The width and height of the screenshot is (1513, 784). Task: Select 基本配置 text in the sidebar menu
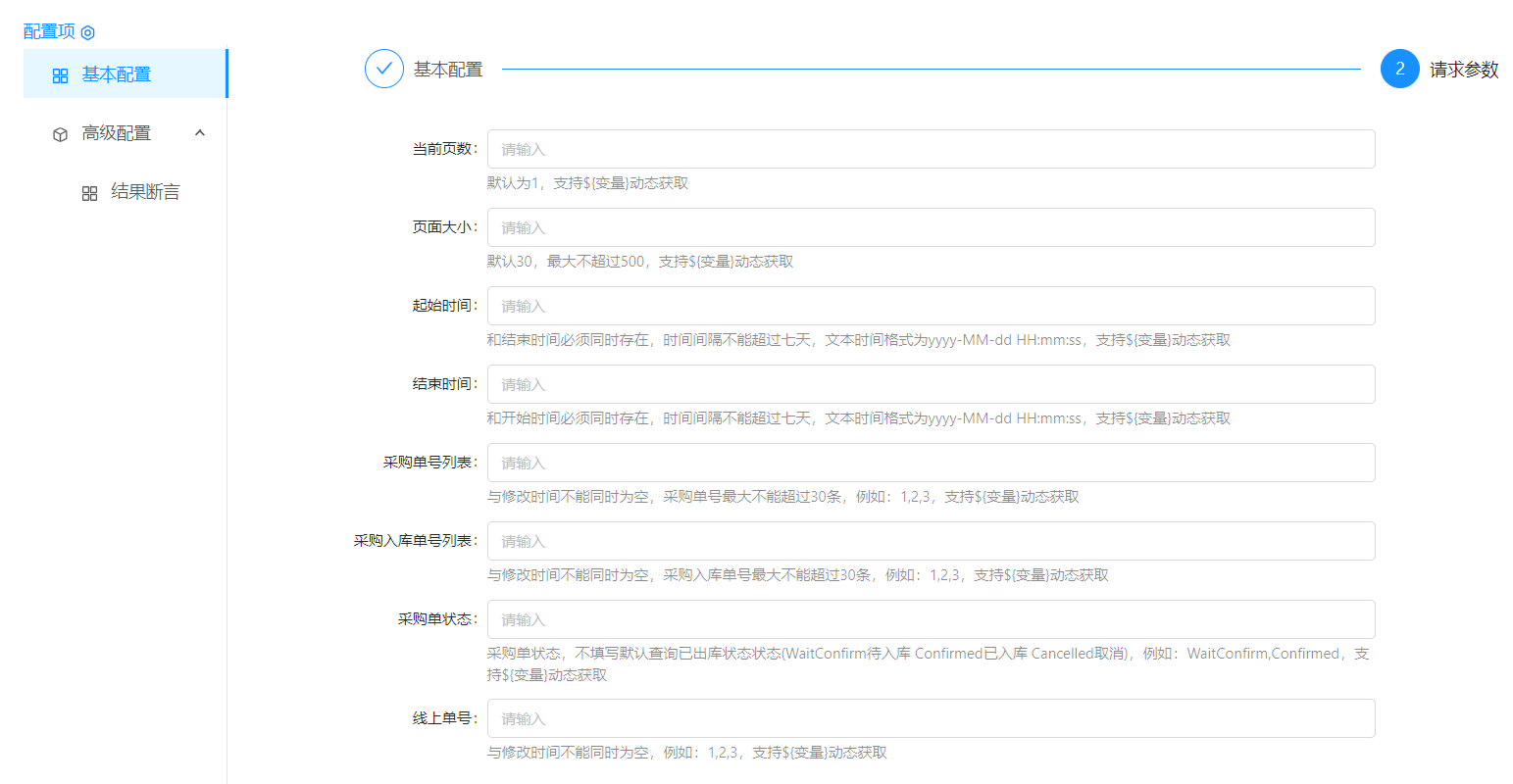pyautogui.click(x=117, y=74)
